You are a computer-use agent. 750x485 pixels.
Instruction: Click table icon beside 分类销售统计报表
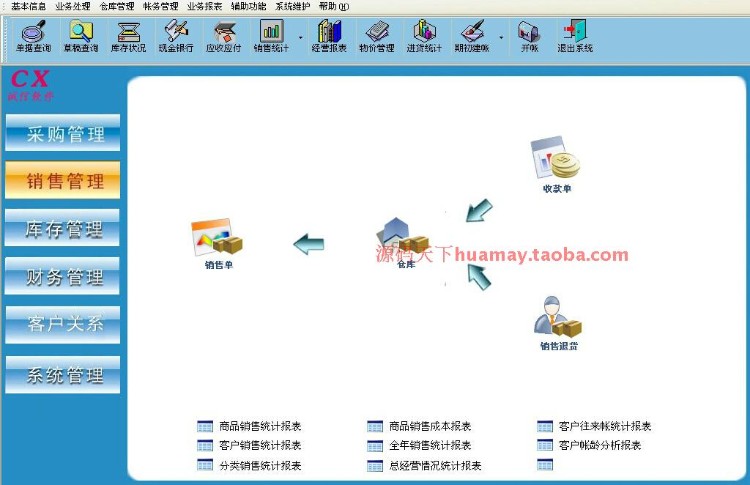tap(205, 465)
